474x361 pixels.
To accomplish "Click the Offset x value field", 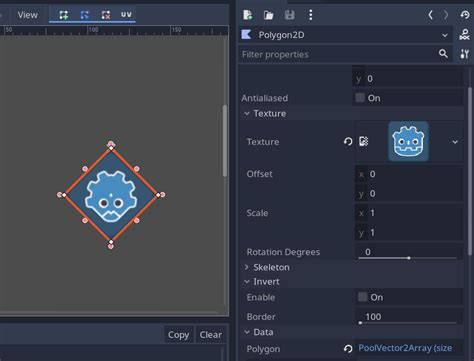I will [x=409, y=174].
